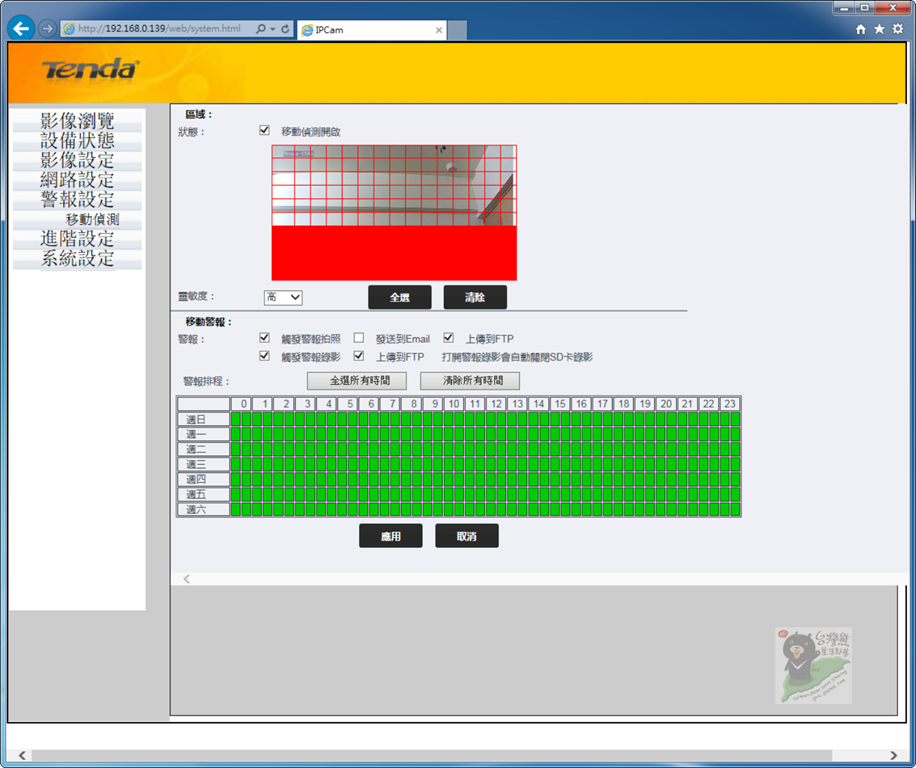Toggle the 移動偵測開啟 checkbox
This screenshot has width=916, height=768.
click(x=265, y=130)
